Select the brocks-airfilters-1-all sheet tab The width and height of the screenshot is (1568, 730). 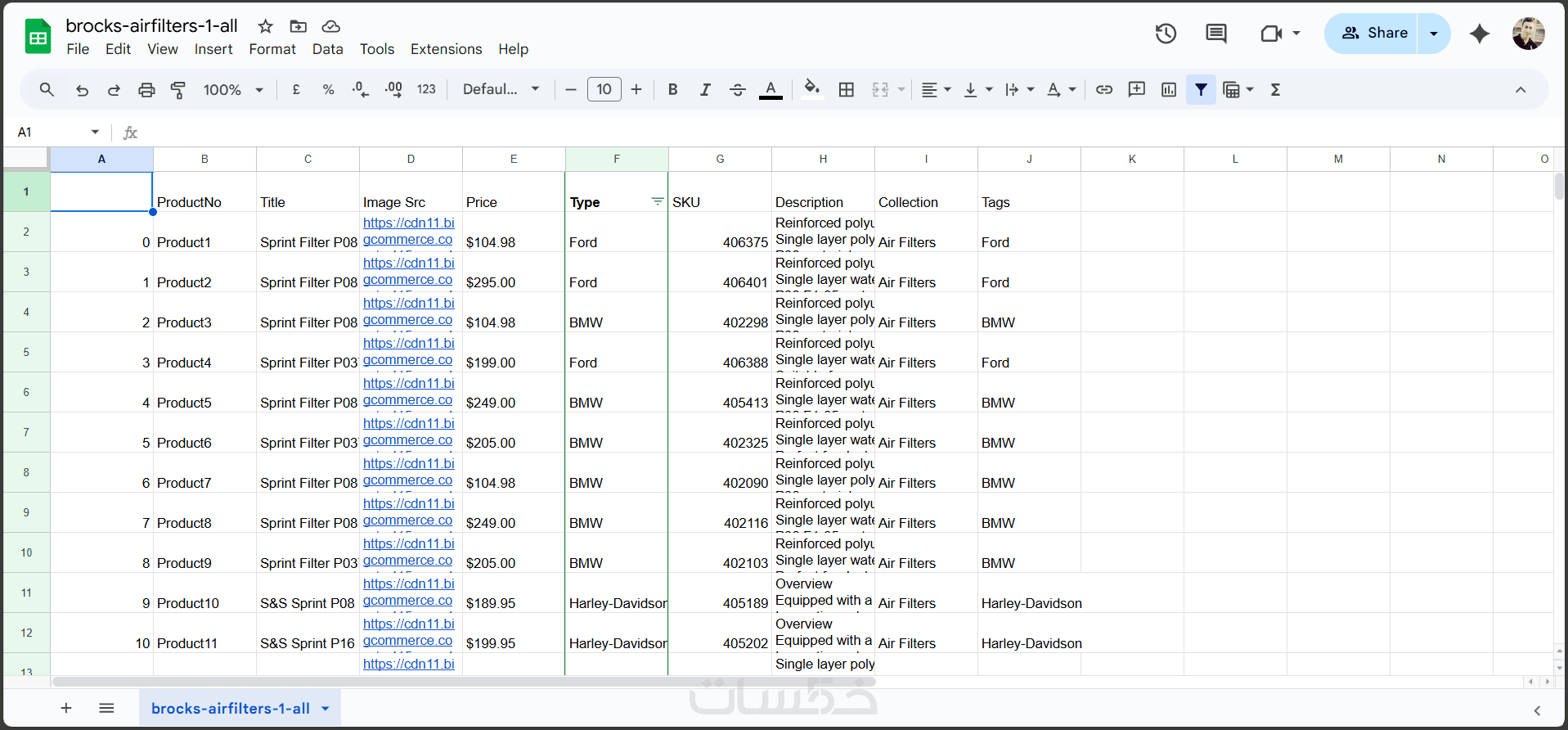pos(230,709)
